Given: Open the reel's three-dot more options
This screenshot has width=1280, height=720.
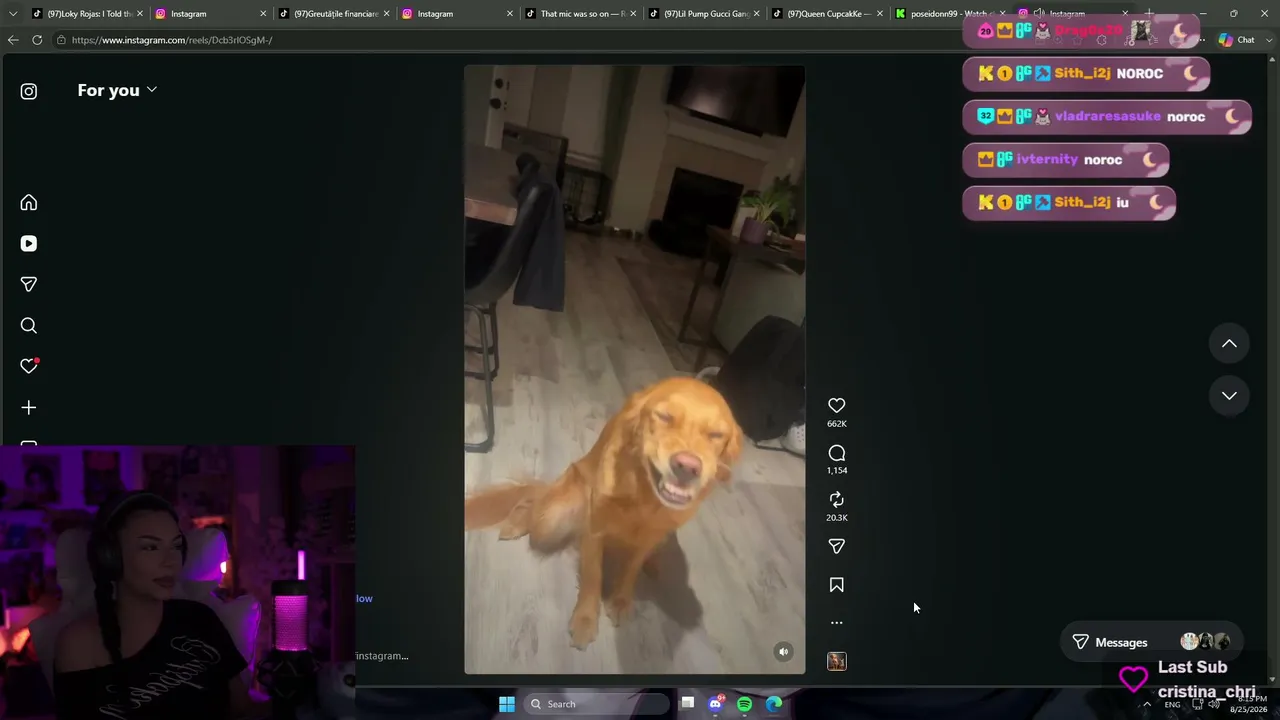Looking at the screenshot, I should point(837,622).
